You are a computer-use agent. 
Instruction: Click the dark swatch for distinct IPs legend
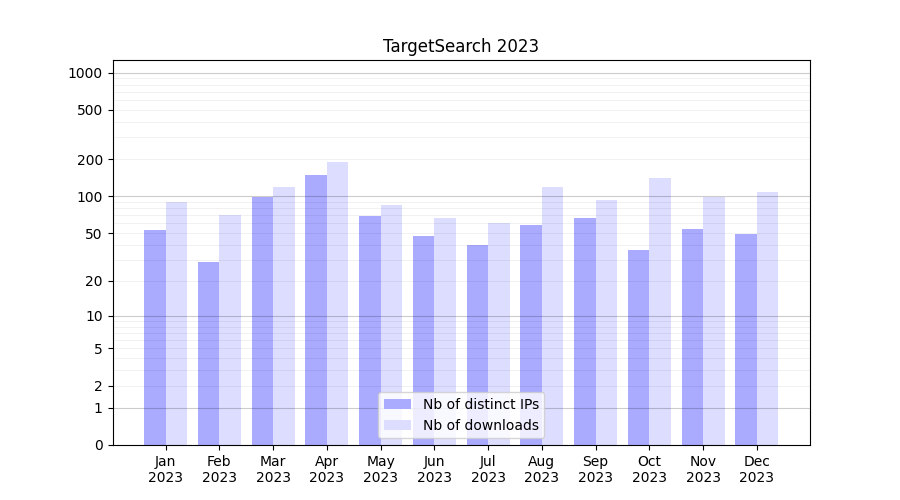(x=397, y=404)
